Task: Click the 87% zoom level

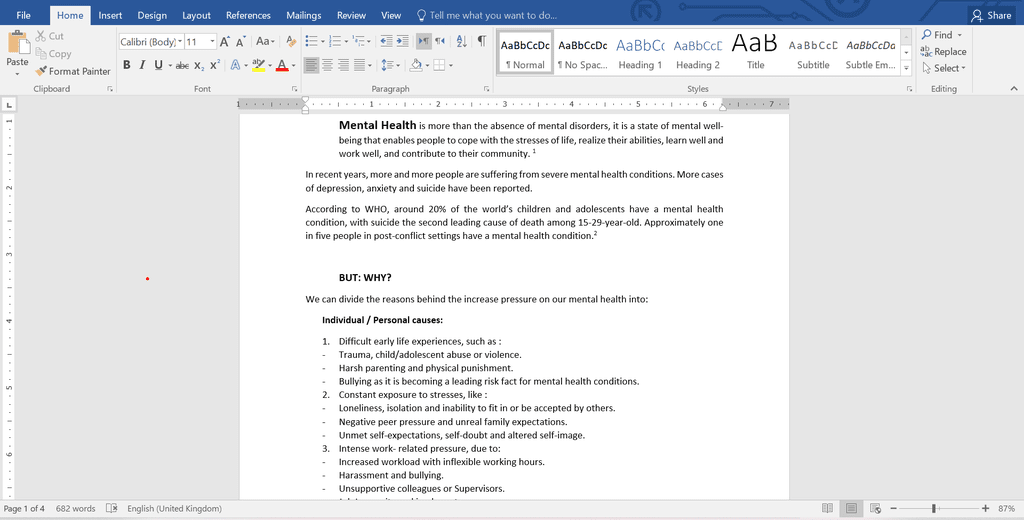Action: point(1006,508)
